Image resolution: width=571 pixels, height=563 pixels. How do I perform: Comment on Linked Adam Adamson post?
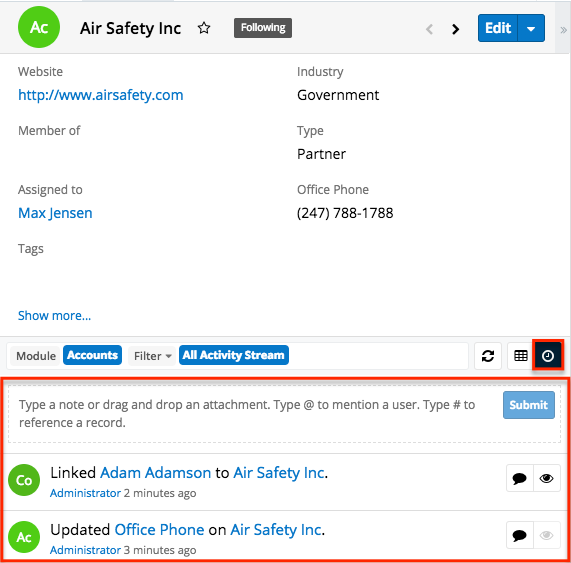pyautogui.click(x=520, y=478)
